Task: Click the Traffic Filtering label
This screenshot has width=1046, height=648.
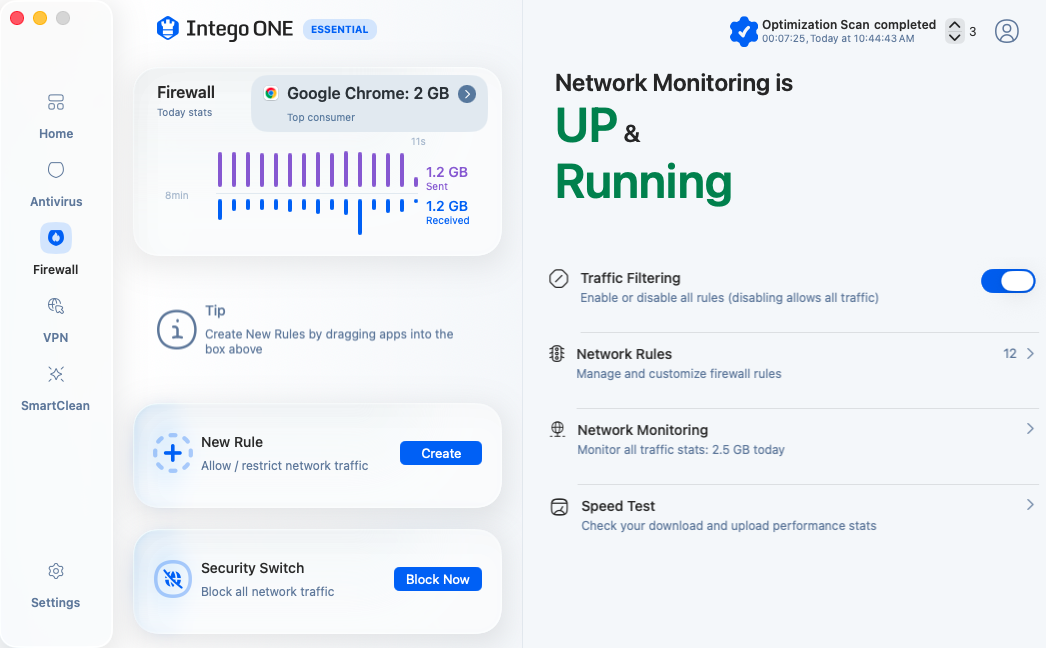Action: pos(630,278)
